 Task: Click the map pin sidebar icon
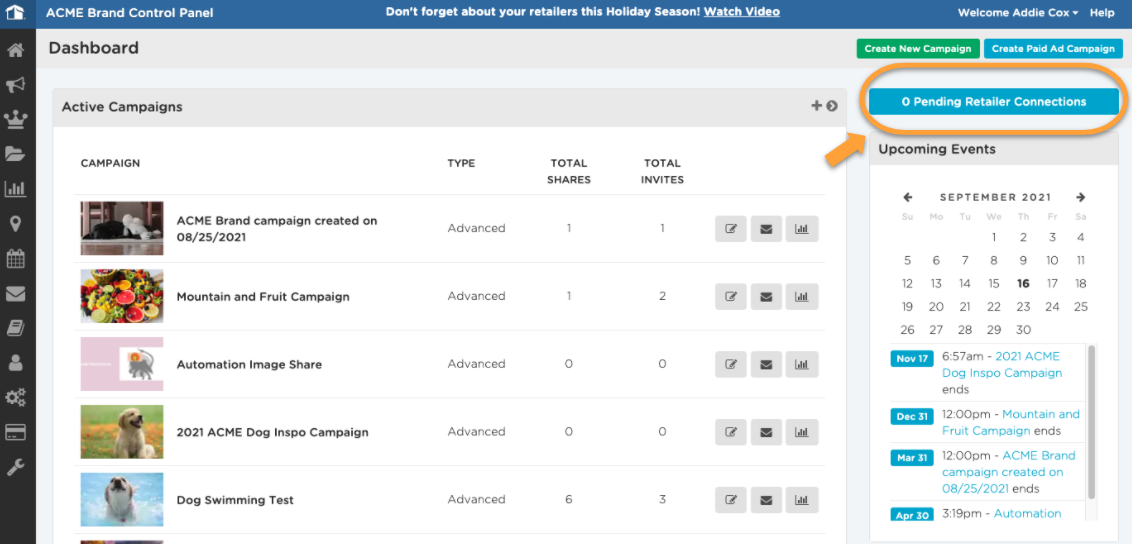point(15,224)
